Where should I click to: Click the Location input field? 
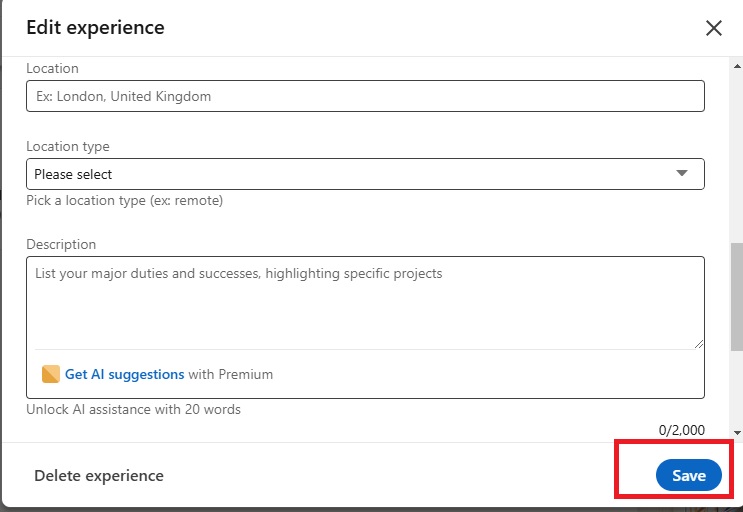coord(365,96)
